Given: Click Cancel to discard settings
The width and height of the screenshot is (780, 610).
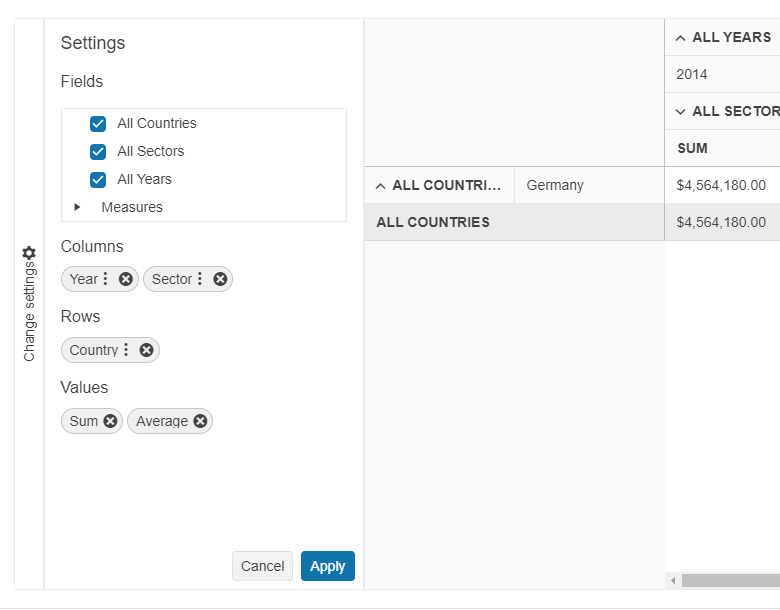Looking at the screenshot, I should point(262,566).
